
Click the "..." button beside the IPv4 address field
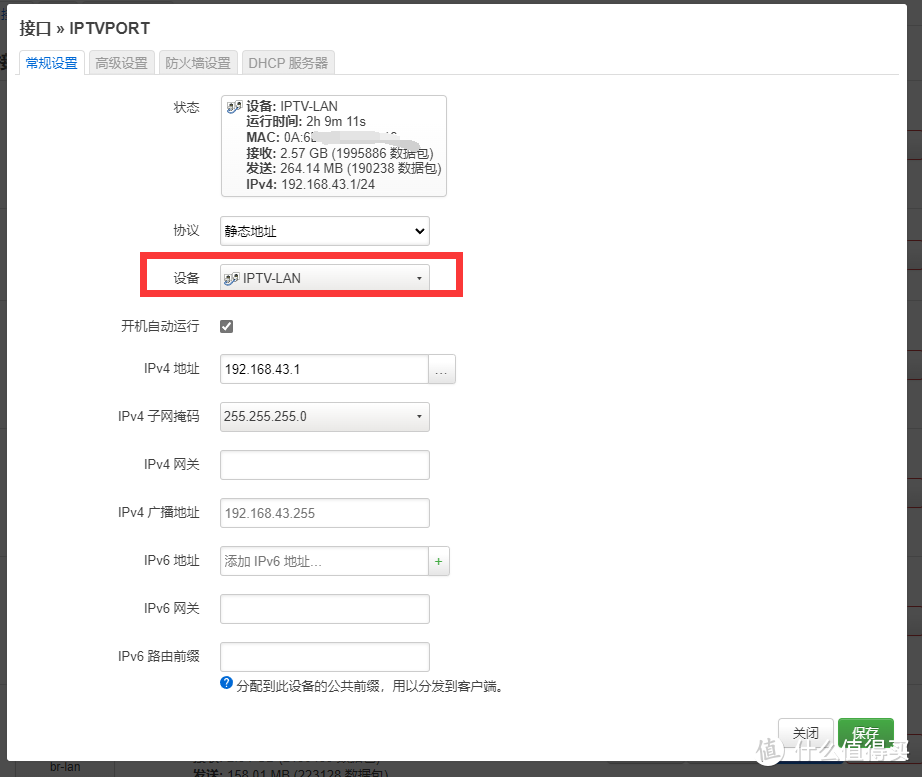441,369
